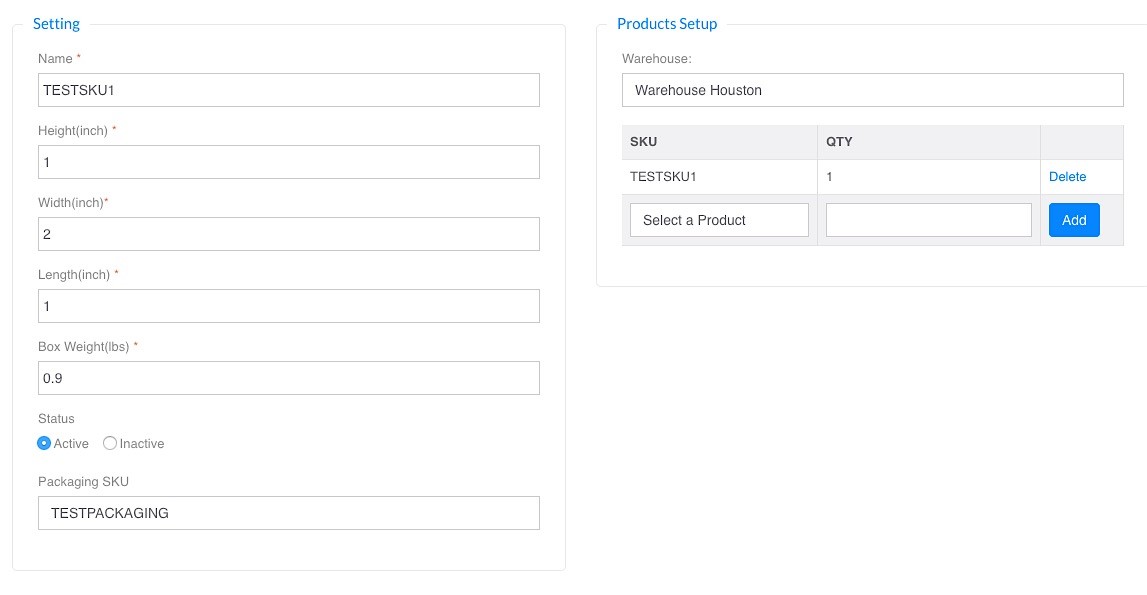Open the Packaging SKU dropdown showing TESTPACKAGING
Image resolution: width=1147 pixels, height=595 pixels.
tap(289, 513)
